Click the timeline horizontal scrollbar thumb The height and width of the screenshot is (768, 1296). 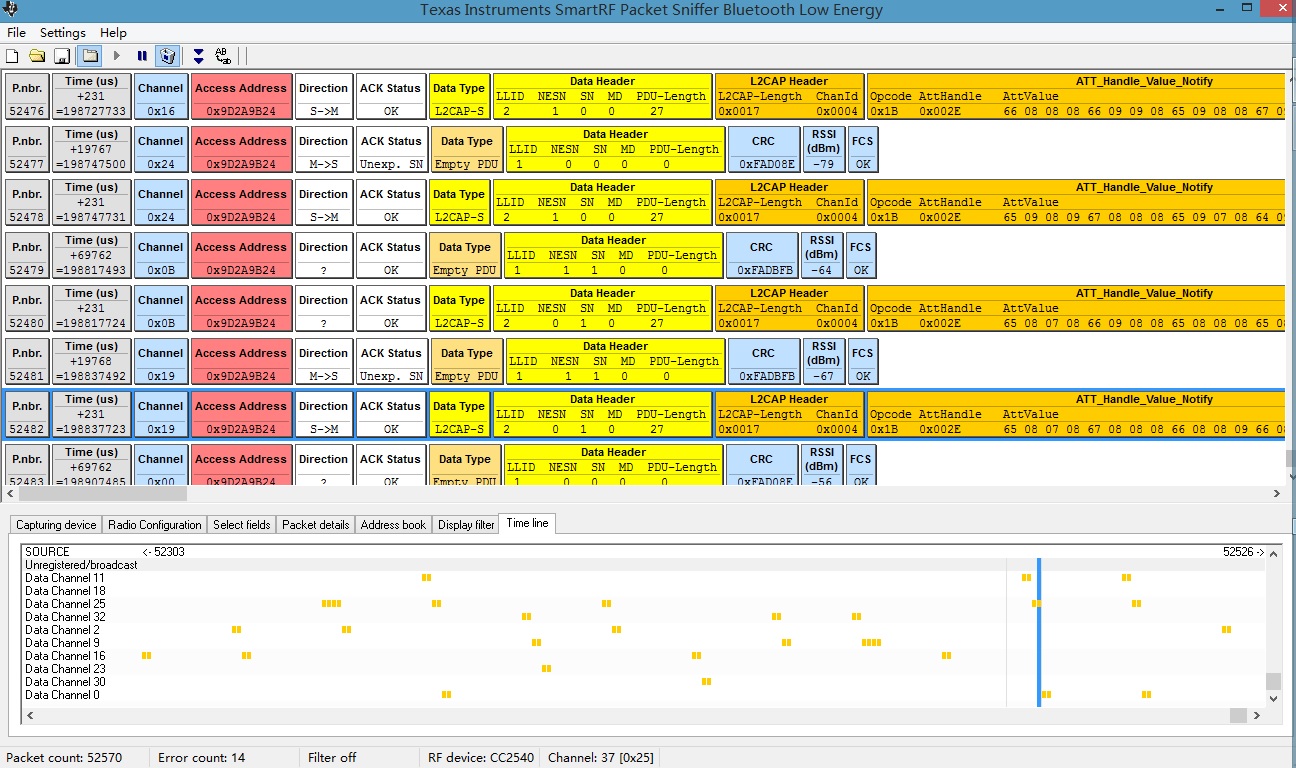pyautogui.click(x=1238, y=716)
